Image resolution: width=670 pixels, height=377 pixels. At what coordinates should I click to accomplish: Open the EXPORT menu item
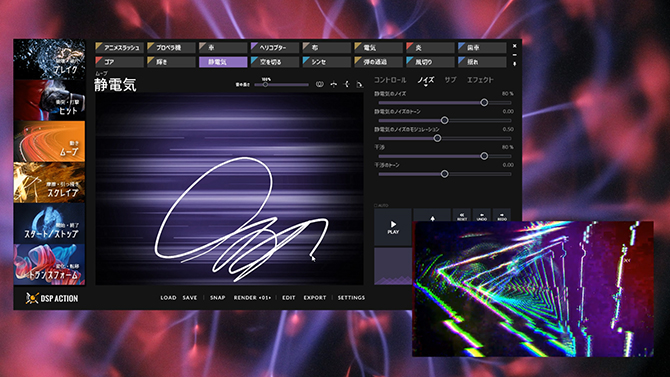click(x=315, y=297)
